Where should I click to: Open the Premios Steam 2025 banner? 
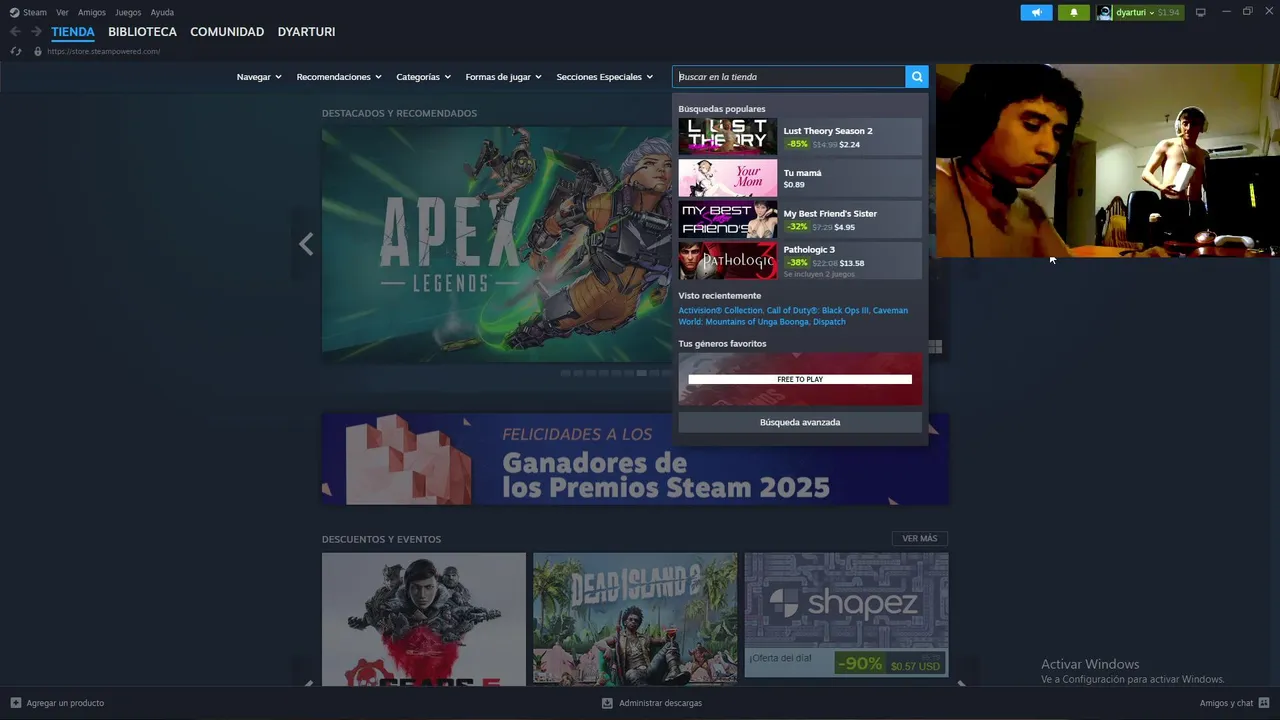(635, 459)
